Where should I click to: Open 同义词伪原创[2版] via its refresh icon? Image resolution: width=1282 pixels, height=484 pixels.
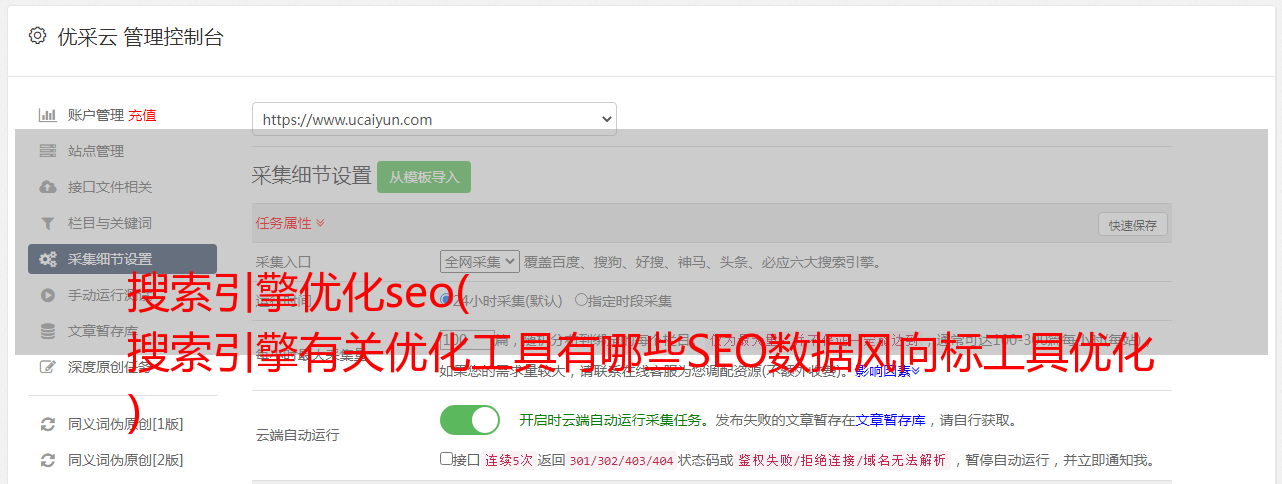(47, 460)
